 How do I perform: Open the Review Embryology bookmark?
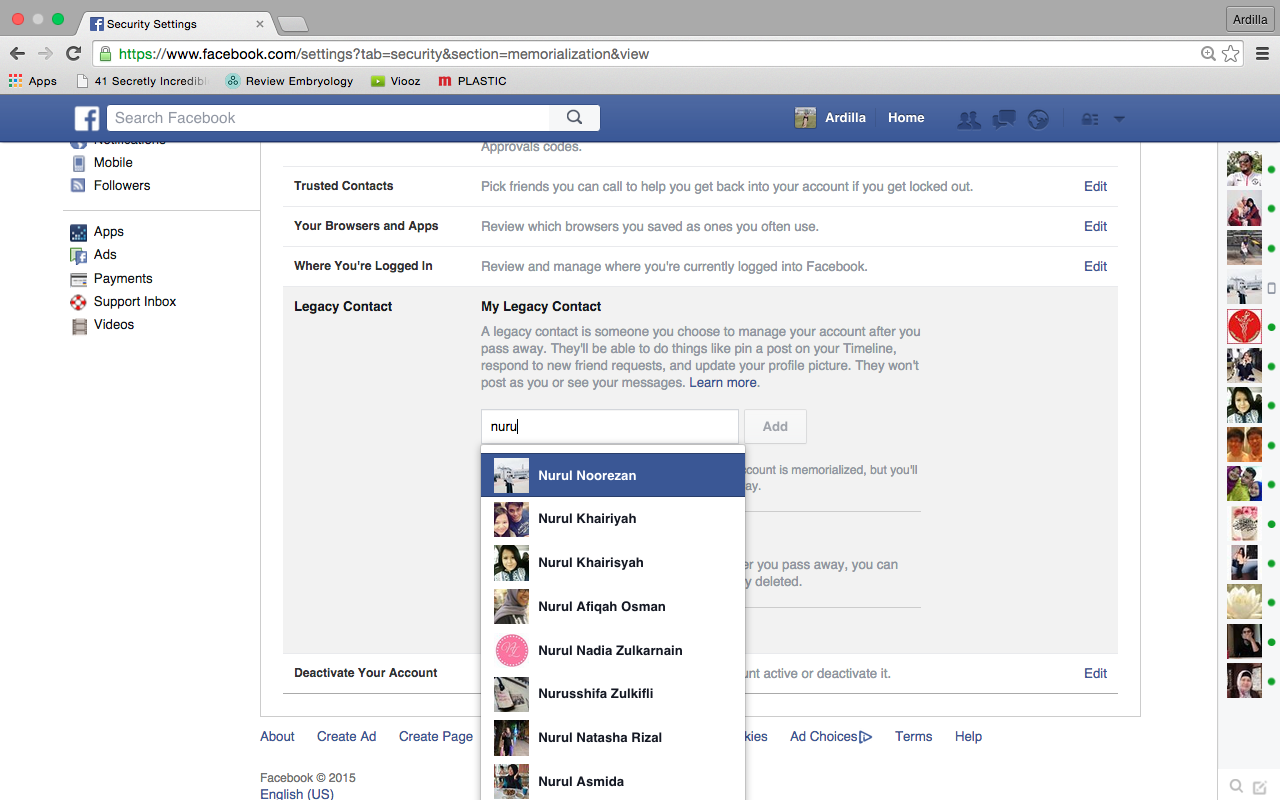point(290,81)
